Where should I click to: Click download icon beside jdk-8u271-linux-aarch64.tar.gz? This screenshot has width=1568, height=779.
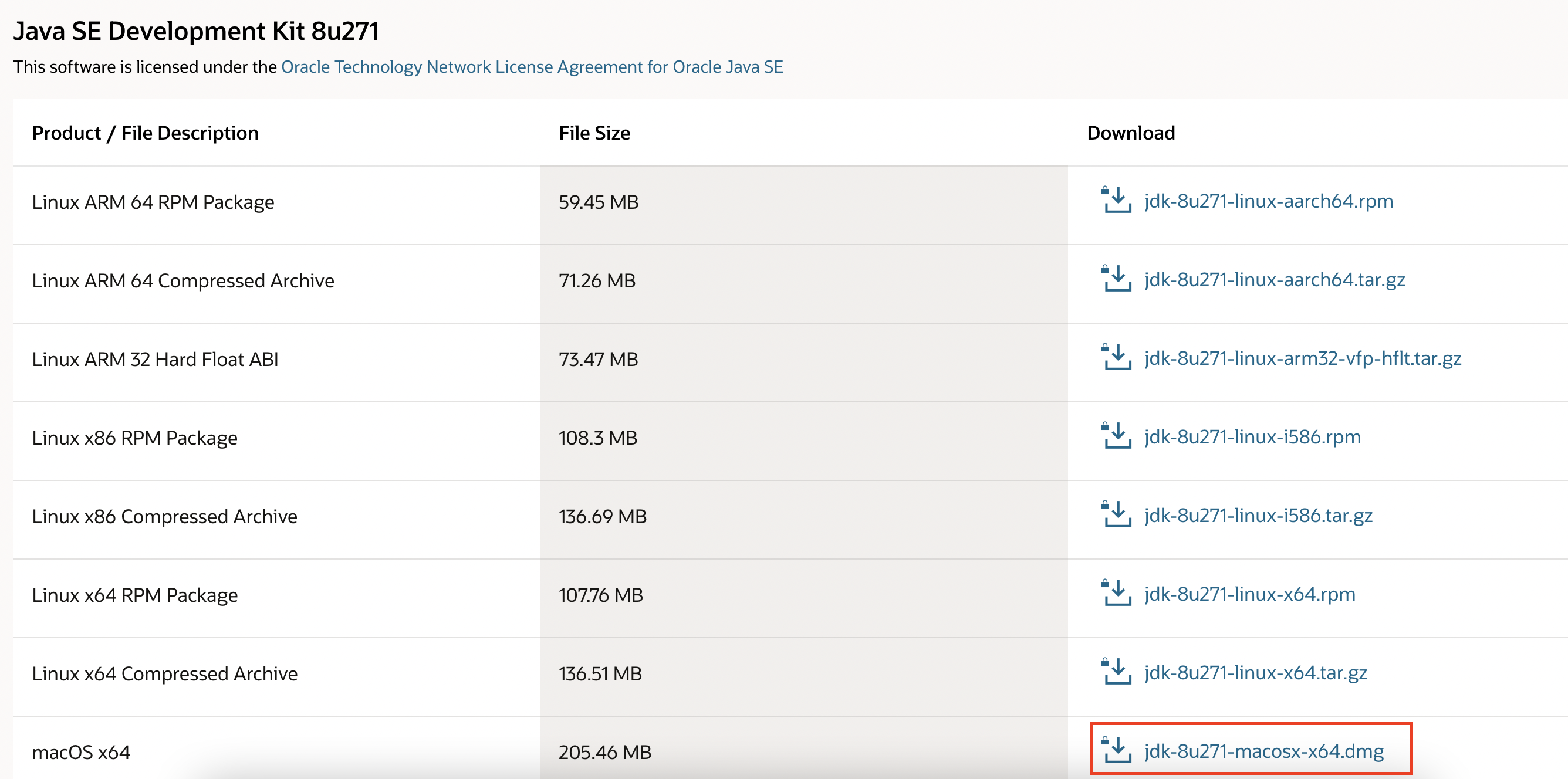(x=1116, y=279)
